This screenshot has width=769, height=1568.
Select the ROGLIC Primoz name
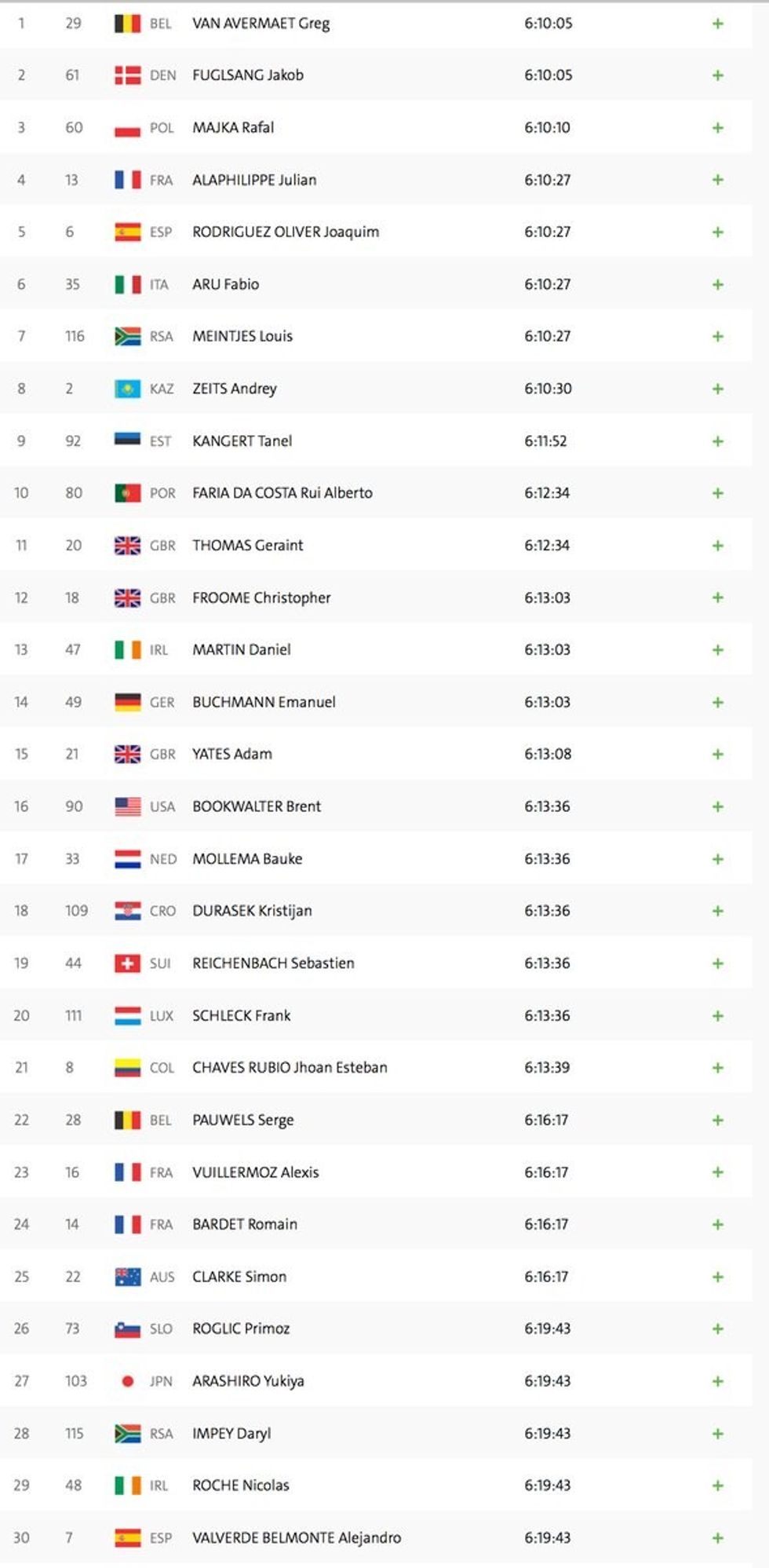pyautogui.click(x=241, y=1329)
